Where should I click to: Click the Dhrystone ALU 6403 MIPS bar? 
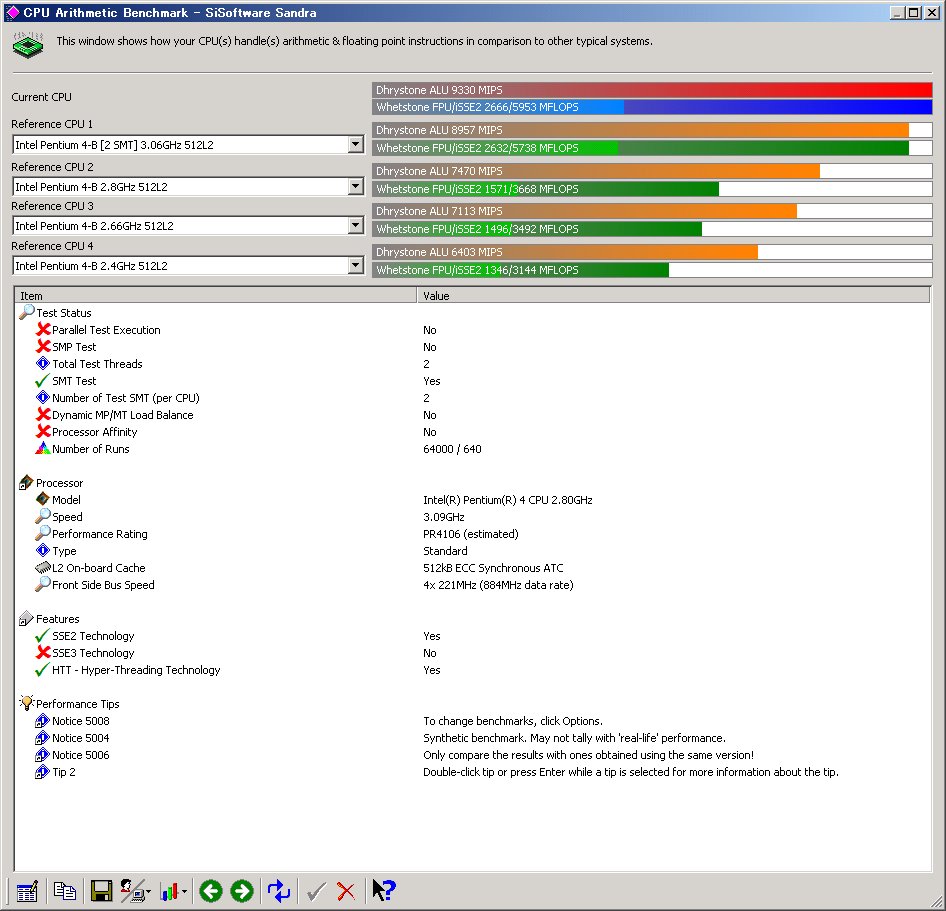tap(652, 252)
